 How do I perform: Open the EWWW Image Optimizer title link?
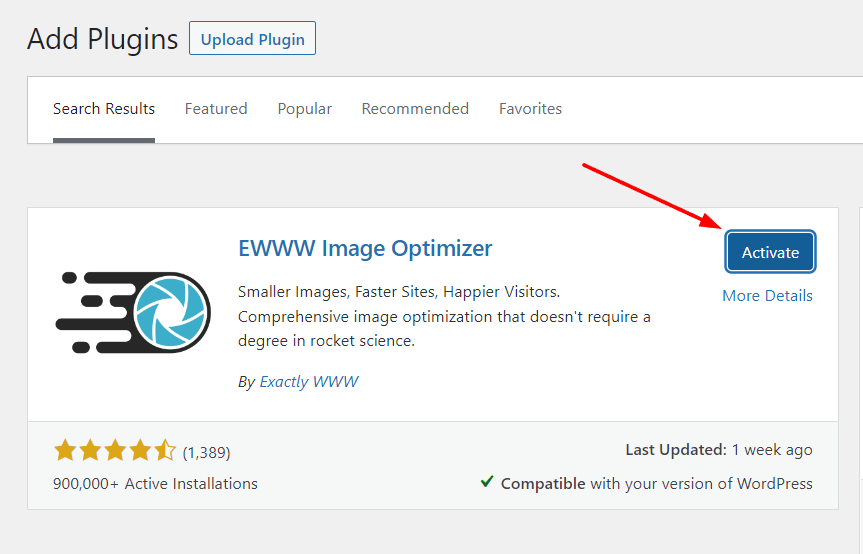[x=365, y=248]
